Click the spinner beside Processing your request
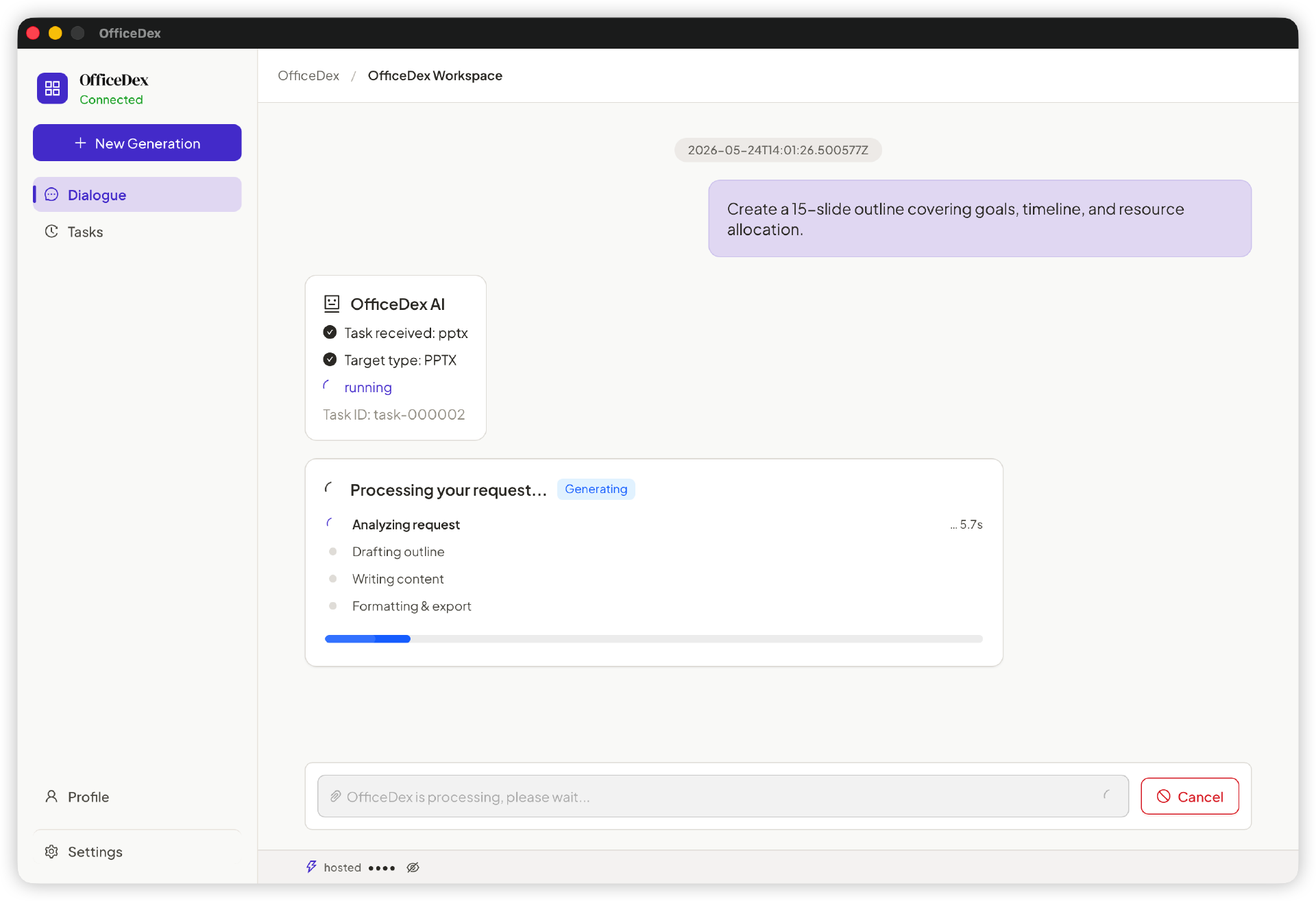Image resolution: width=1316 pixels, height=901 pixels. click(330, 488)
